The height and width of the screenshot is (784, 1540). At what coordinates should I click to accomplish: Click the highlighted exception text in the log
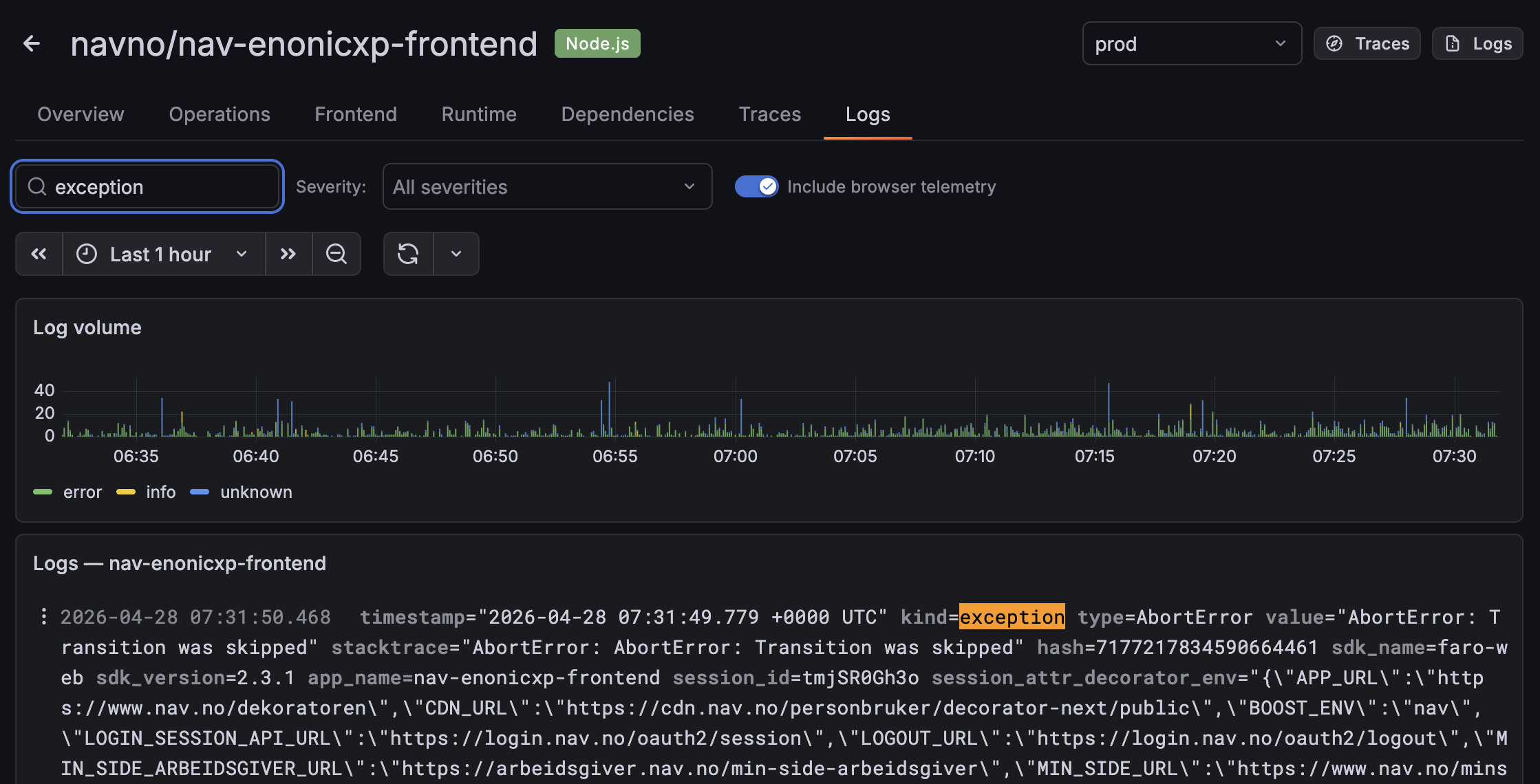click(x=1012, y=617)
